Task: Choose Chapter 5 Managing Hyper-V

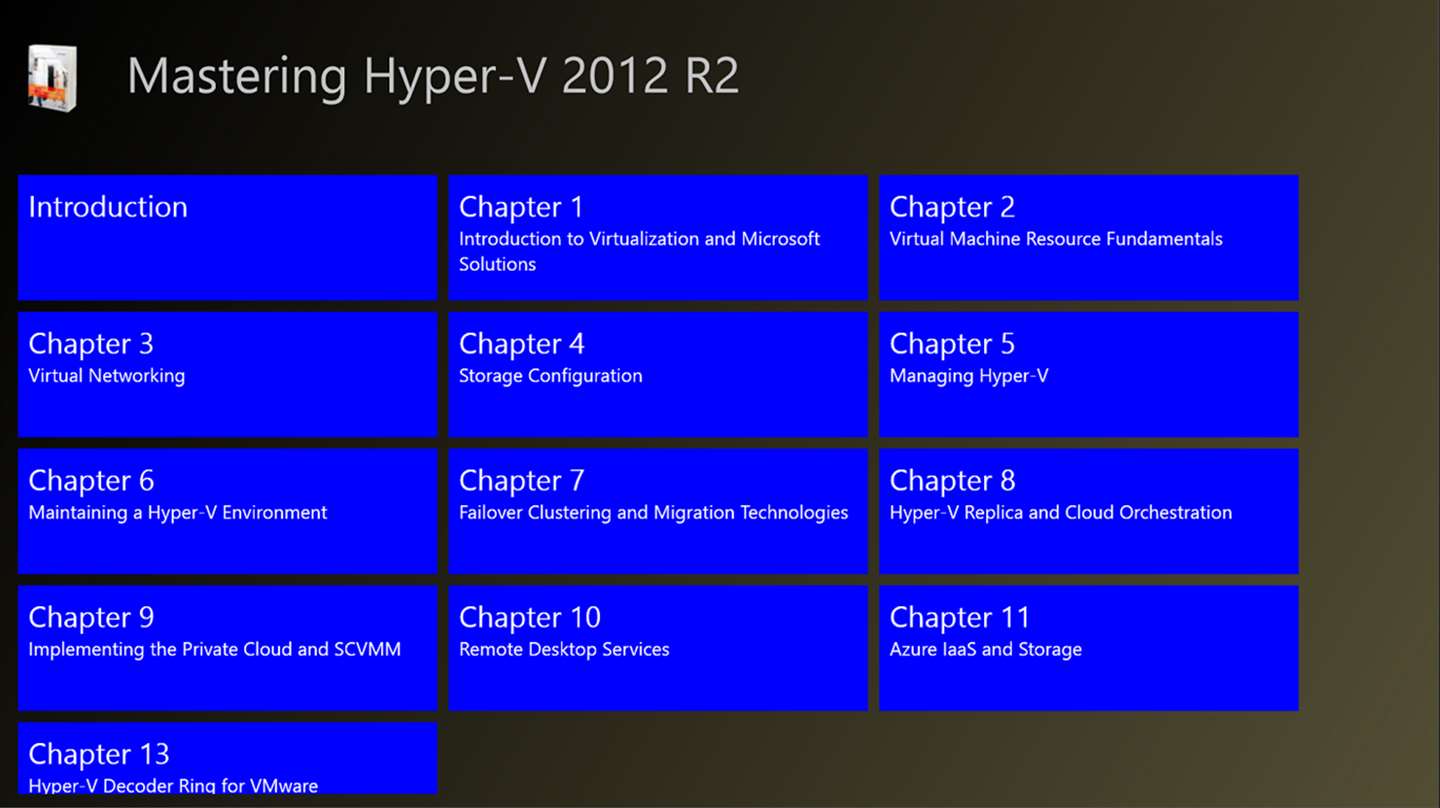Action: click(x=1089, y=375)
